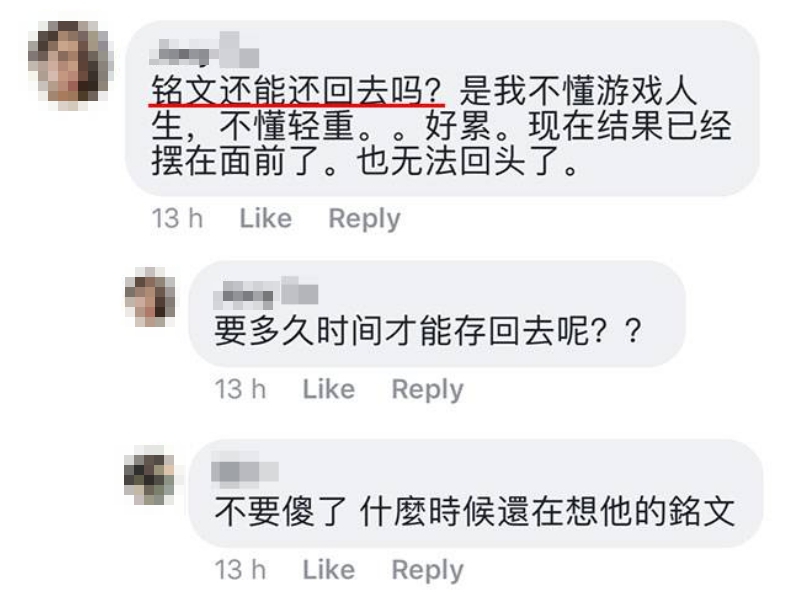
Task: Click the blurred author name above 铭文还能还回去吗
Action: 204,50
